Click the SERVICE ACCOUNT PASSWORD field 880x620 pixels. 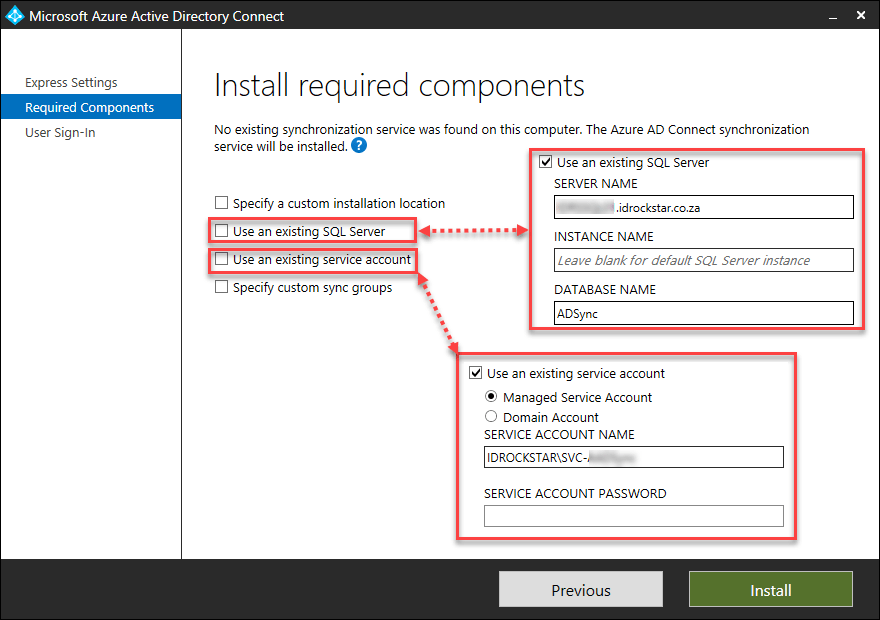pyautogui.click(x=634, y=516)
